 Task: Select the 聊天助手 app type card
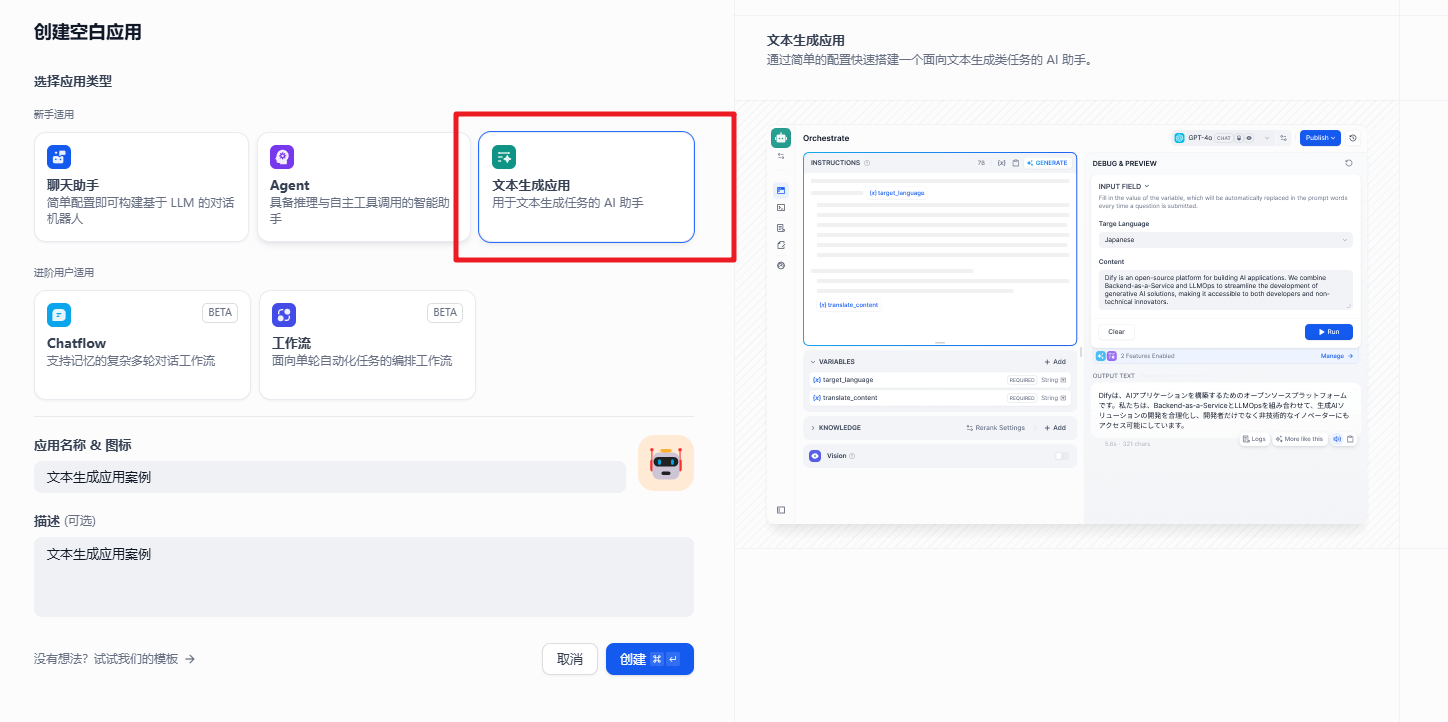[141, 187]
